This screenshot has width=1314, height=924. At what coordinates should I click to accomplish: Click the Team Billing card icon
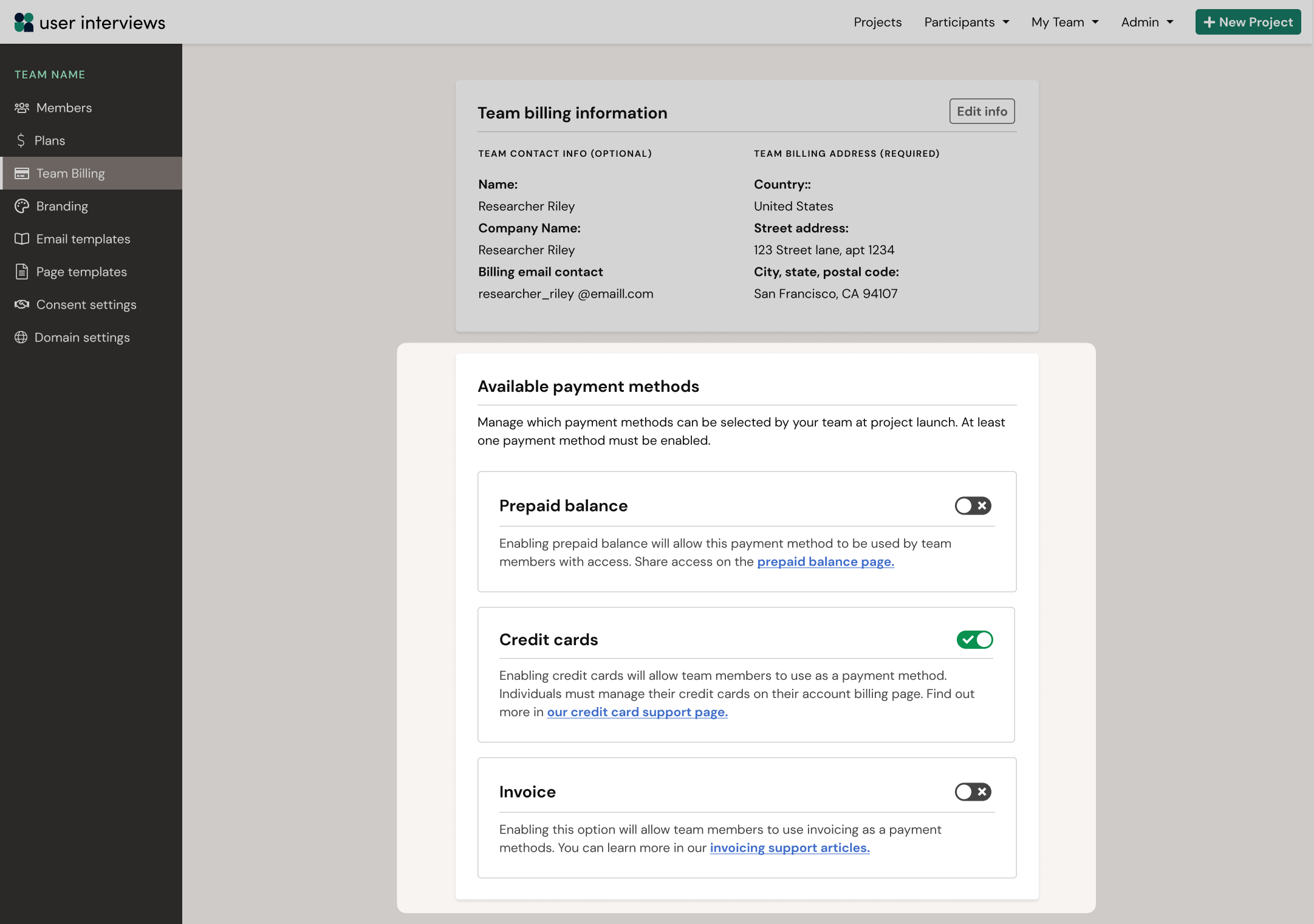pyautogui.click(x=22, y=173)
